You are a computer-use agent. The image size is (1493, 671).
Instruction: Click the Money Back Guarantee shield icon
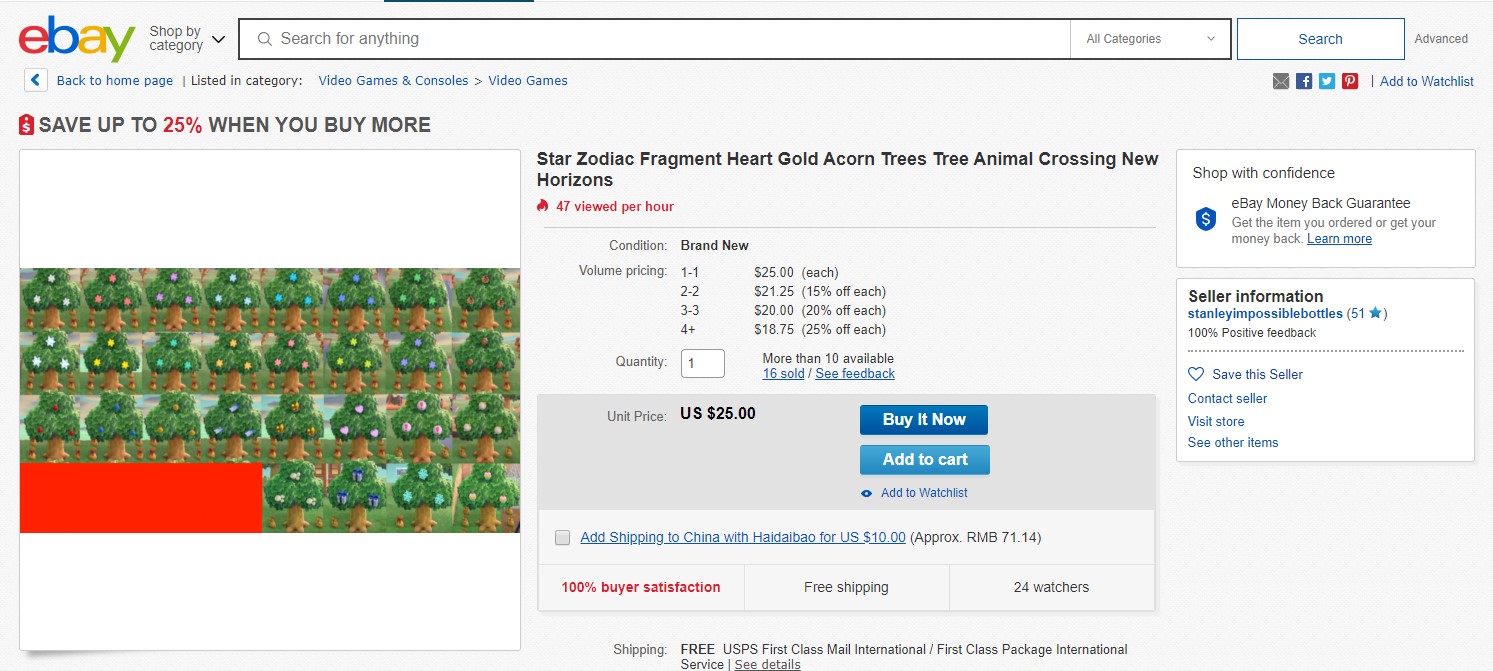click(x=1206, y=219)
